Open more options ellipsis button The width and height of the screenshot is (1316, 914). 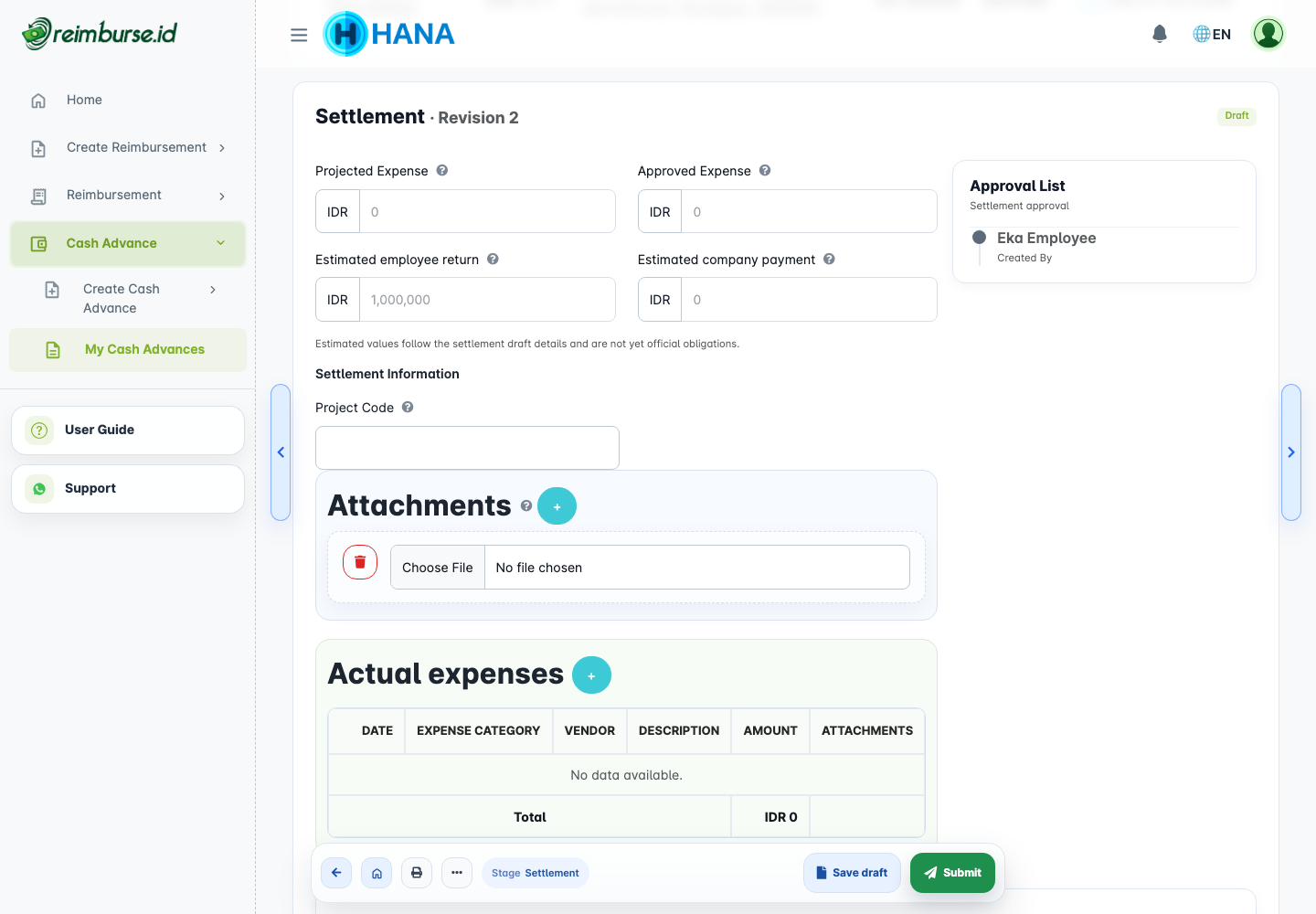(x=457, y=873)
